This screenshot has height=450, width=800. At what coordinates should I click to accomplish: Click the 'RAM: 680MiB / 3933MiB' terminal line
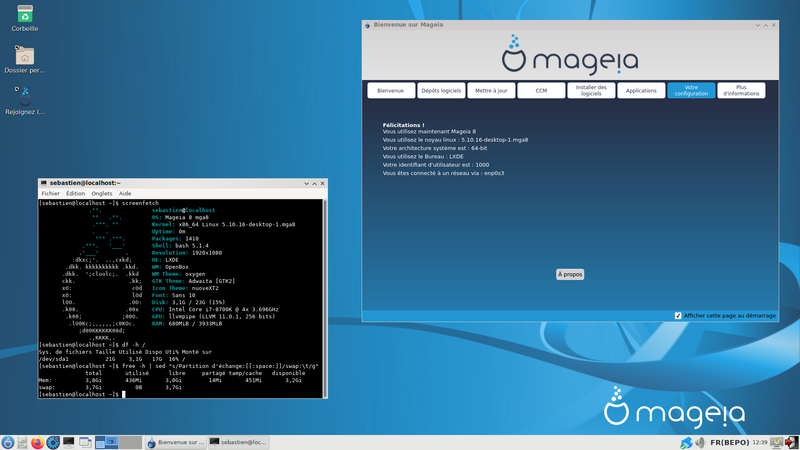(187, 323)
